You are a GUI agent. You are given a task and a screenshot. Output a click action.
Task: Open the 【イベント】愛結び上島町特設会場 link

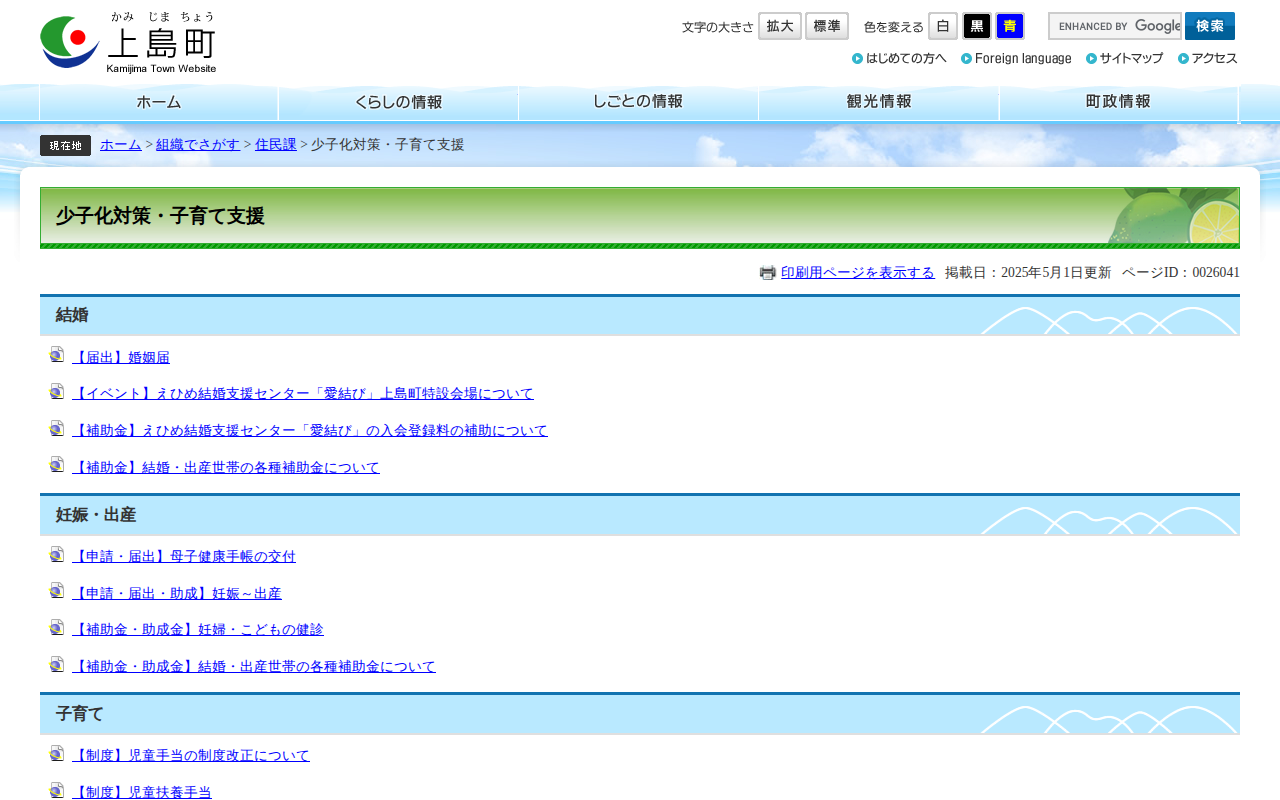click(303, 394)
